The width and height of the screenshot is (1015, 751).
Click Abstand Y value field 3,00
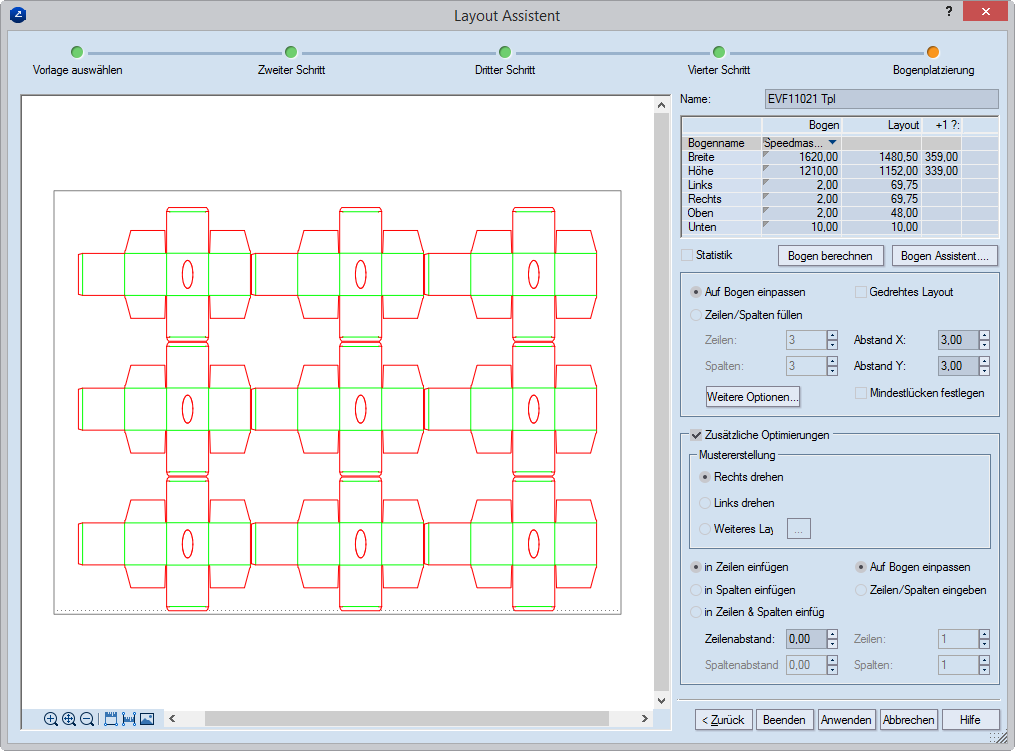click(x=959, y=366)
